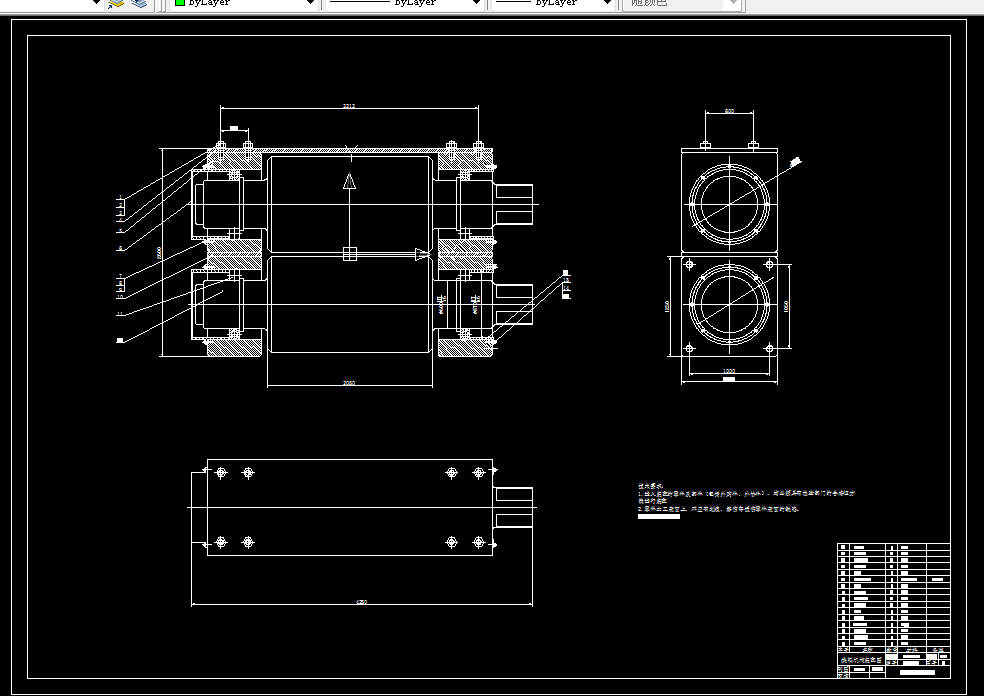Image resolution: width=984 pixels, height=696 pixels.
Task: Click the UCS X-axis arrowhead pointing right
Action: [x=423, y=254]
